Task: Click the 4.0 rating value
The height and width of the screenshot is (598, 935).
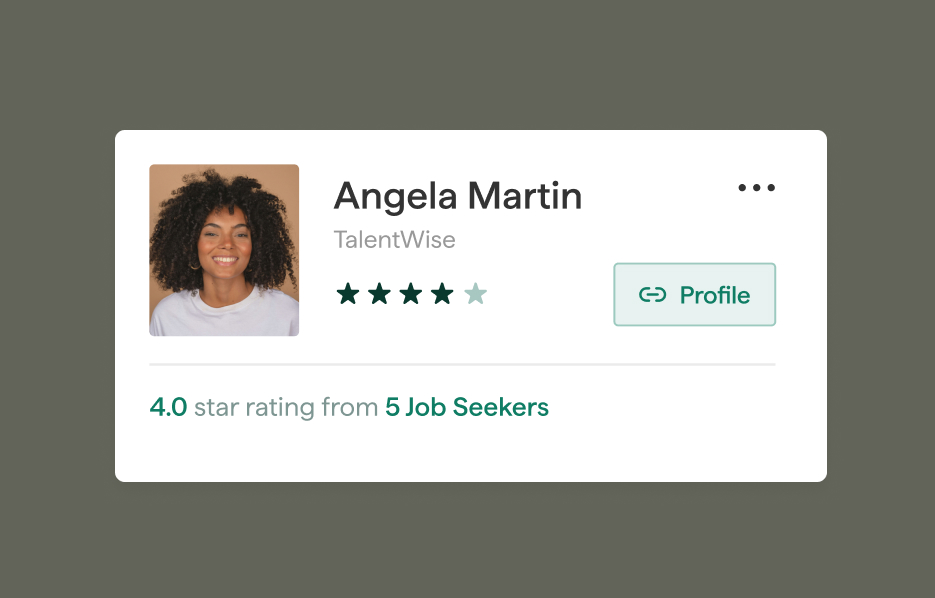Action: pyautogui.click(x=168, y=407)
